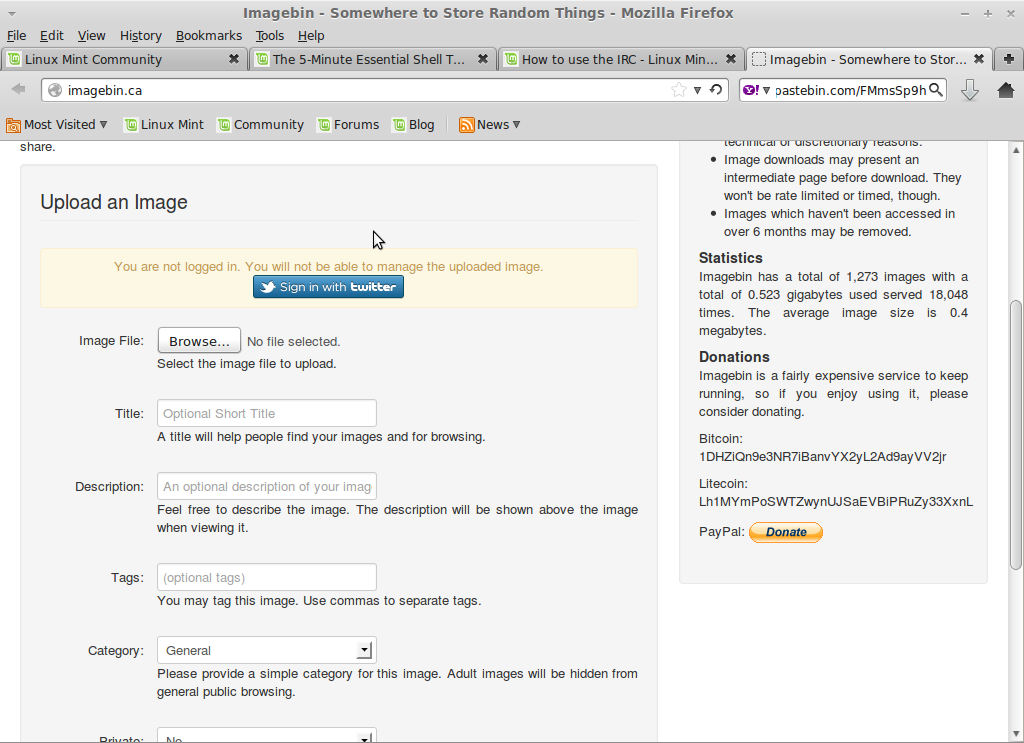The width and height of the screenshot is (1024, 743).
Task: Close the 5-Minute Essential Shell tab
Action: pos(483,59)
